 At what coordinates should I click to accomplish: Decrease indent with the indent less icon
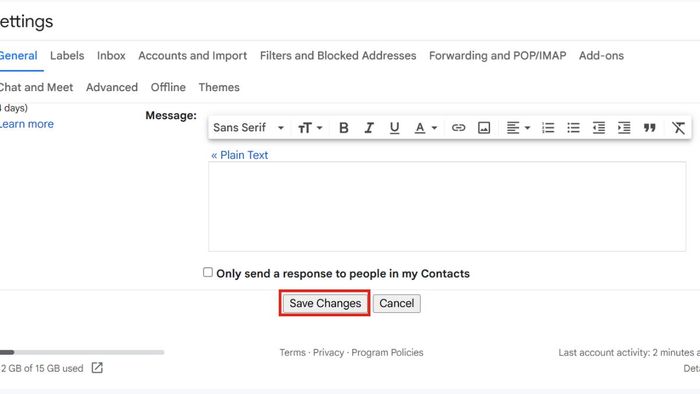pos(599,128)
